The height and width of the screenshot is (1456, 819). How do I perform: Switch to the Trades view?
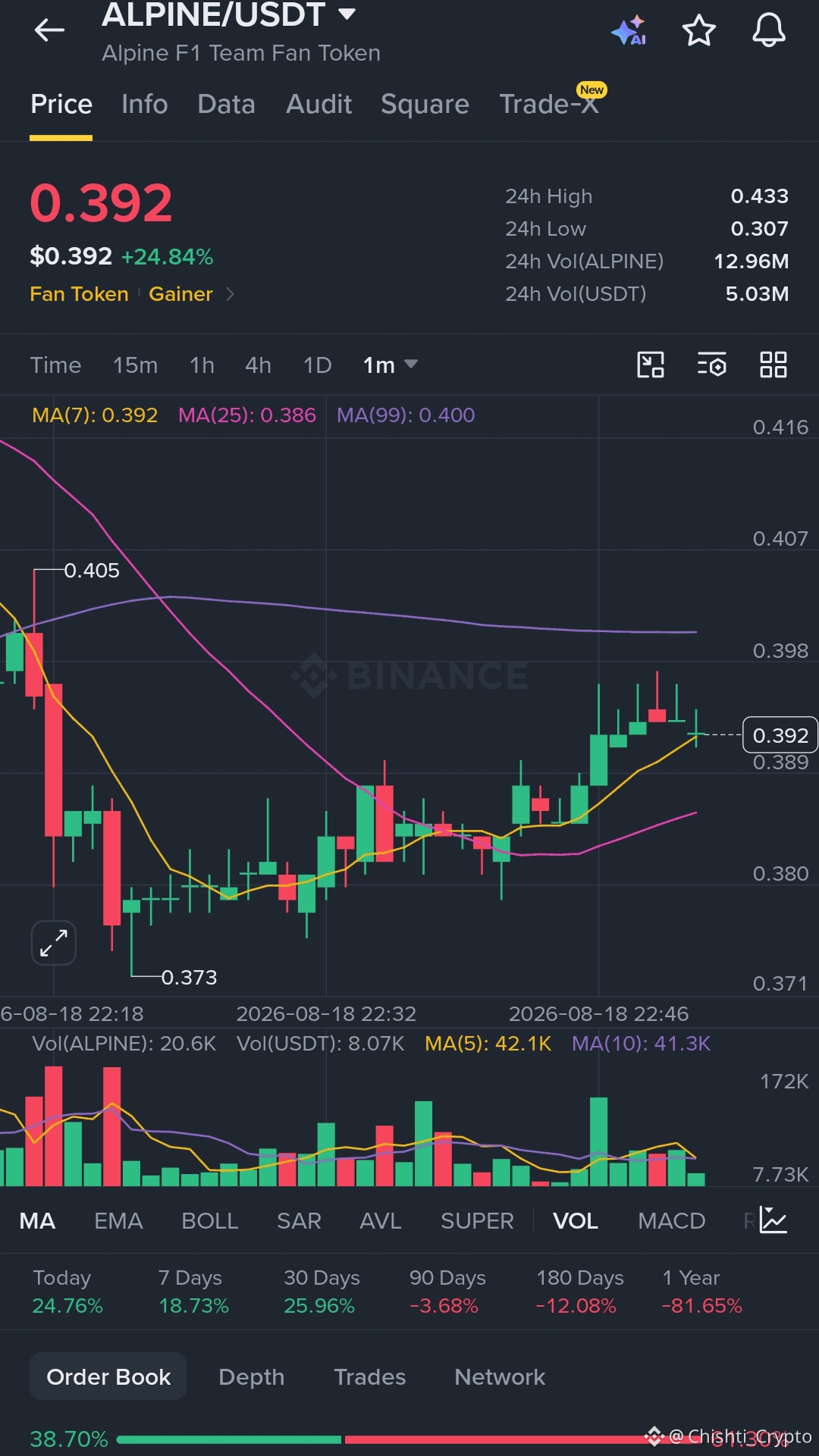[370, 1376]
